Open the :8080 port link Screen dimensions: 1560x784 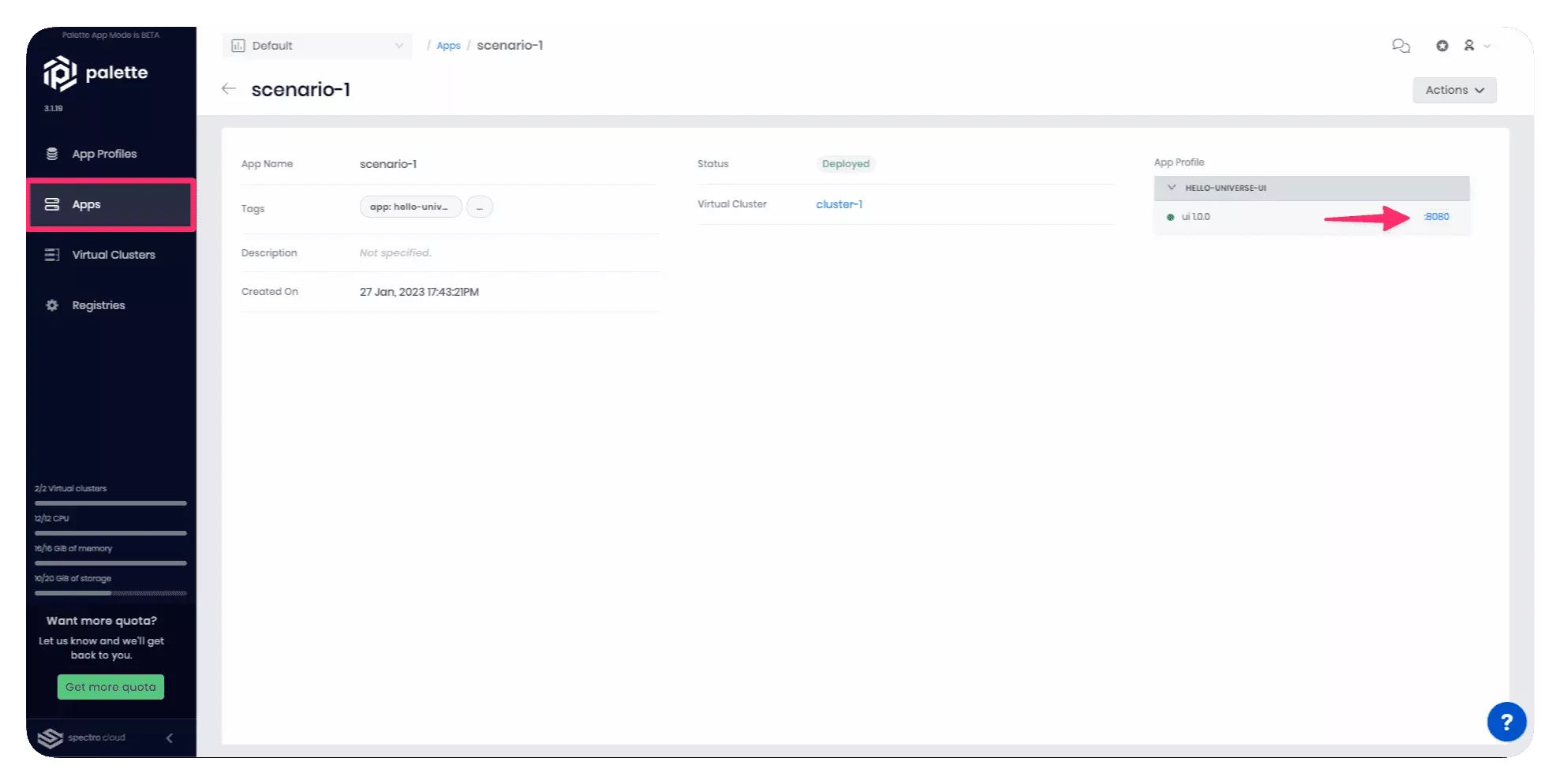click(1436, 217)
